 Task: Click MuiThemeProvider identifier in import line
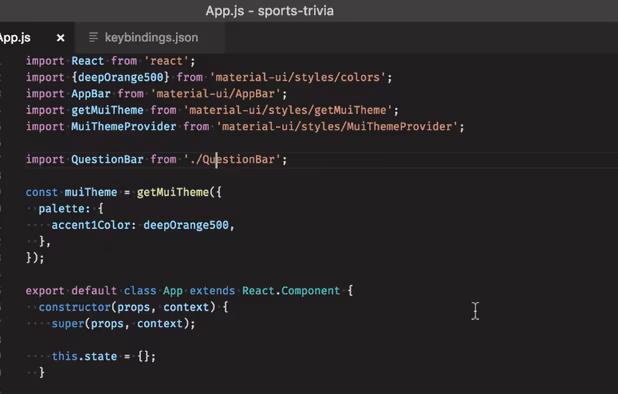point(123,126)
